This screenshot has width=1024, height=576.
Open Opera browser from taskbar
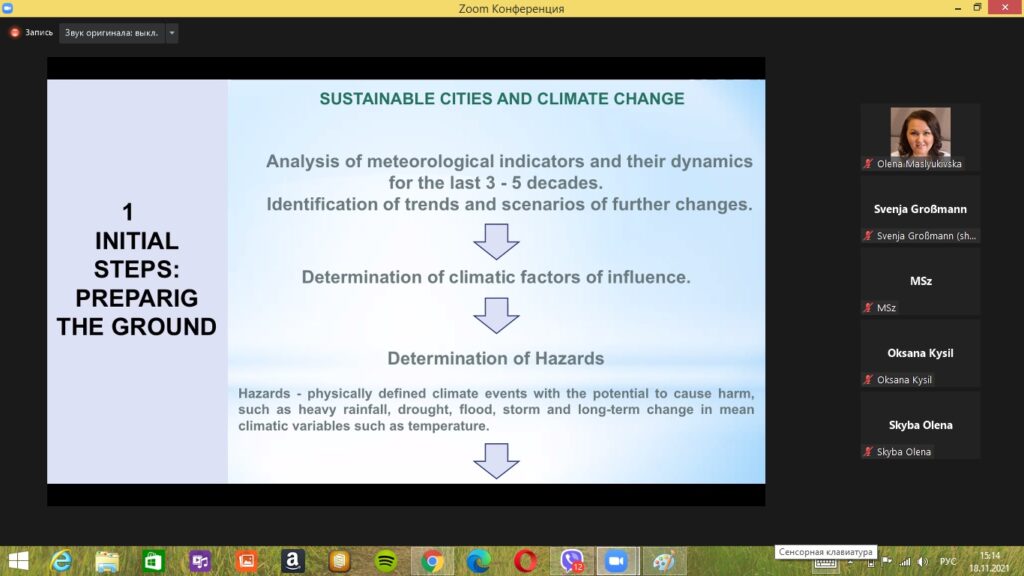tap(525, 561)
